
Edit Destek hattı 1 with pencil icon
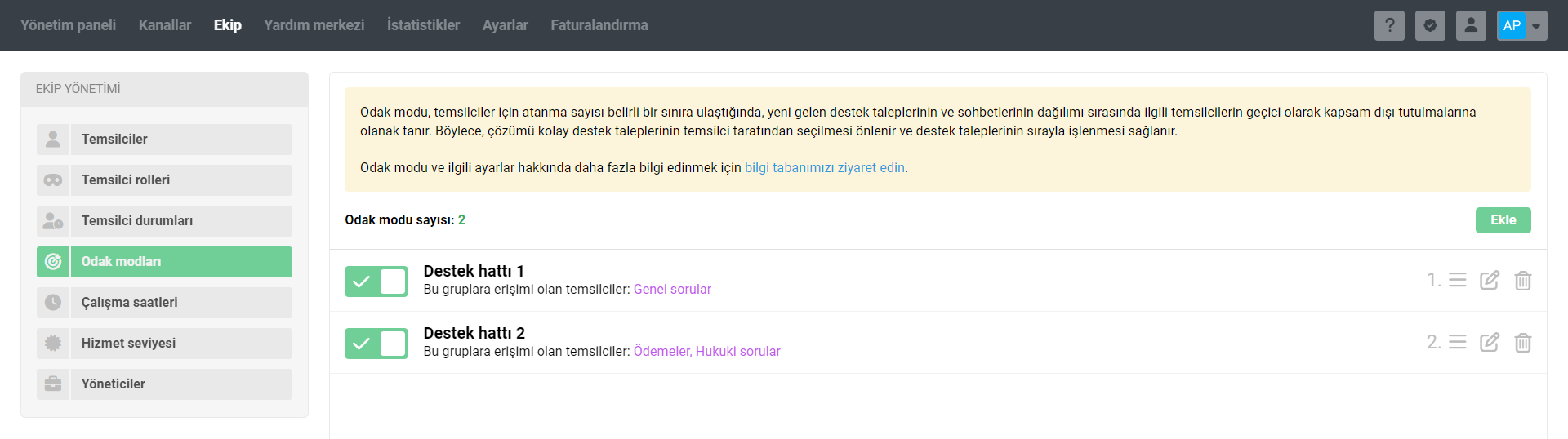point(1490,280)
